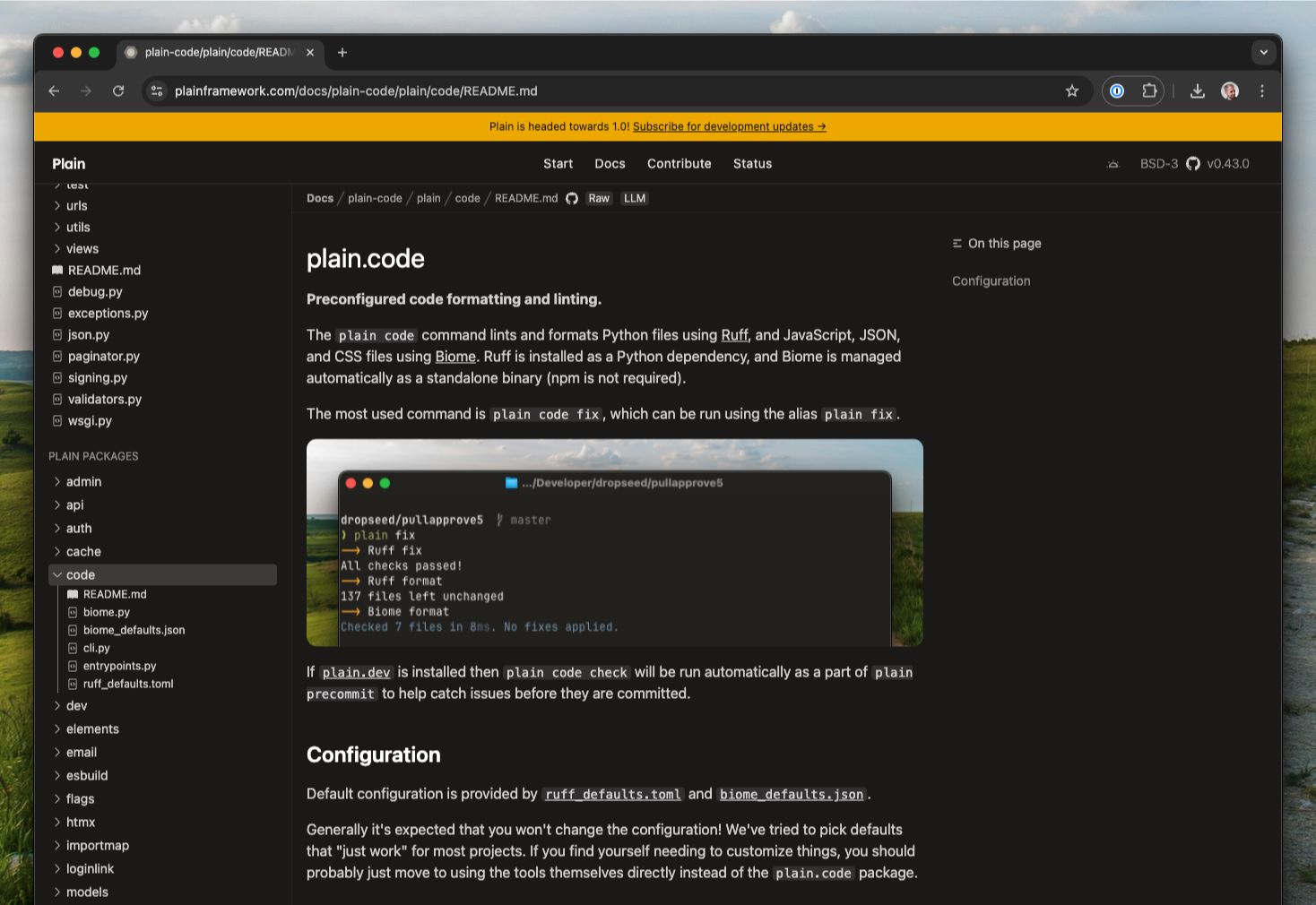Open browser downloads

[x=1198, y=90]
